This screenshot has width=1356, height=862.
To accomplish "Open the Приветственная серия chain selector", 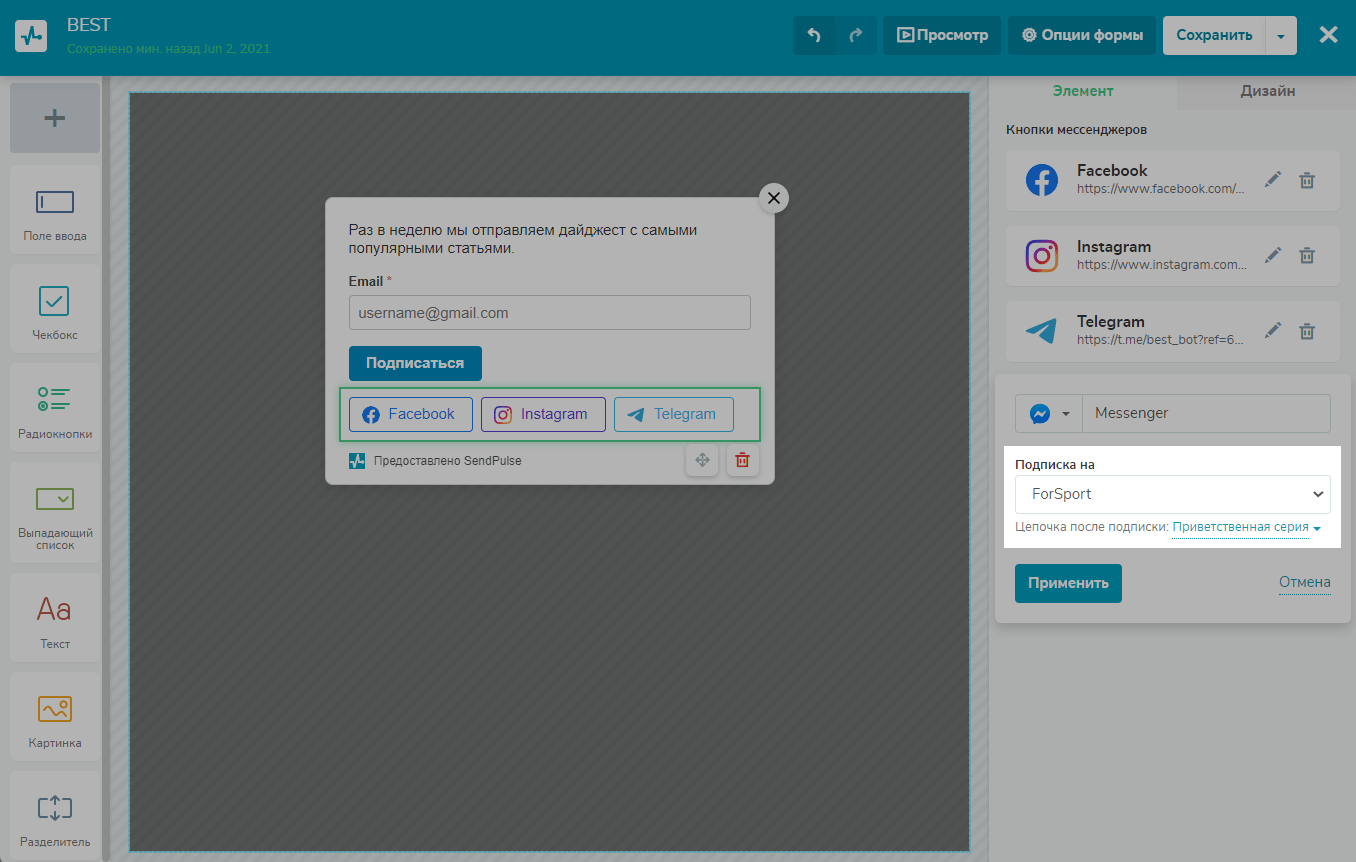I will click(1246, 527).
